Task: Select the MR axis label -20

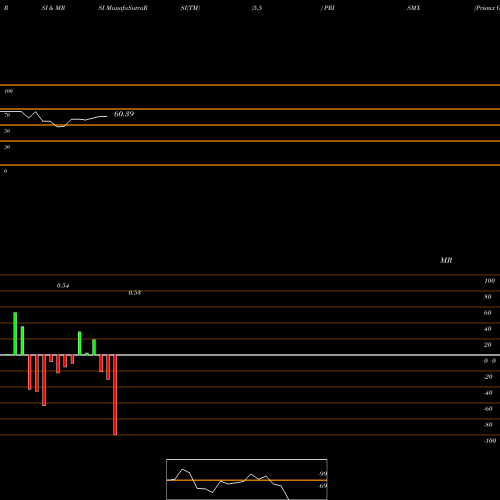Action: (488, 377)
